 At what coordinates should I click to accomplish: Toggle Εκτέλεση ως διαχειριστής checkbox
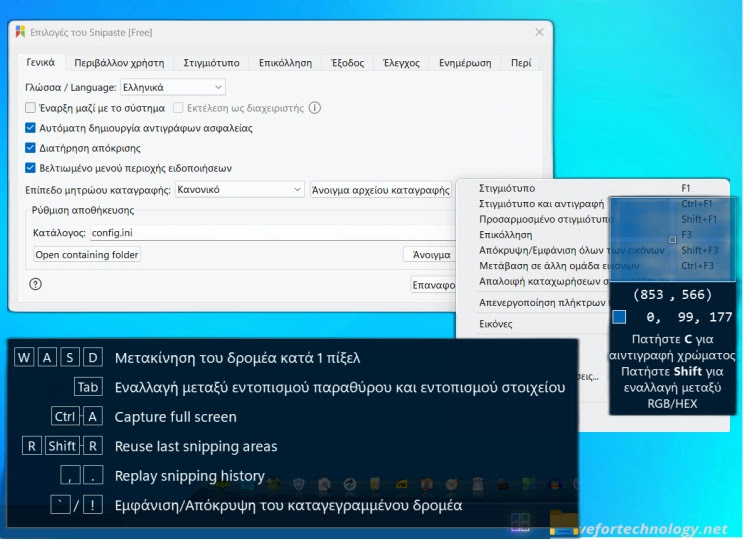pyautogui.click(x=178, y=108)
